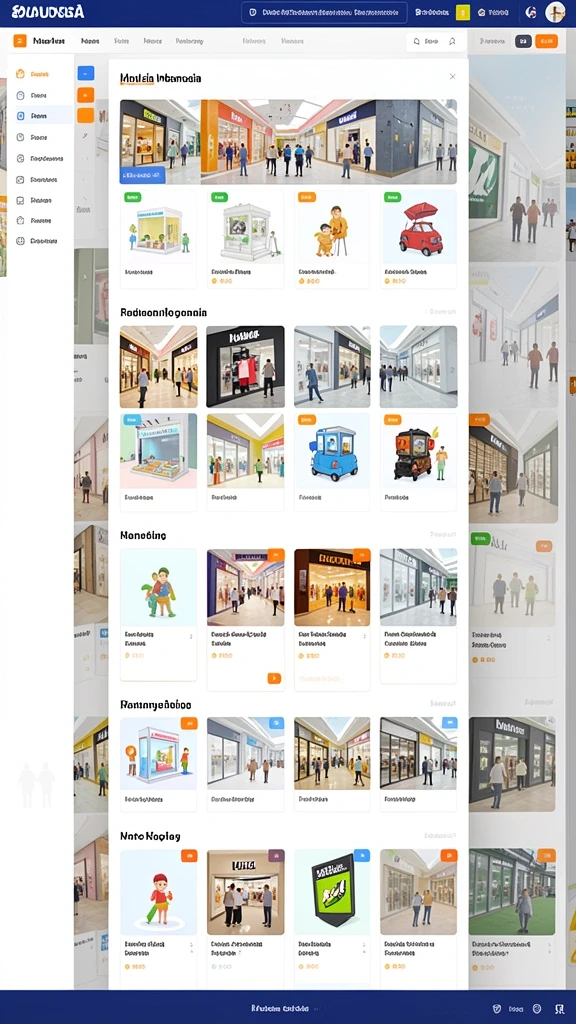Click the blue label on banner image

[142, 175]
